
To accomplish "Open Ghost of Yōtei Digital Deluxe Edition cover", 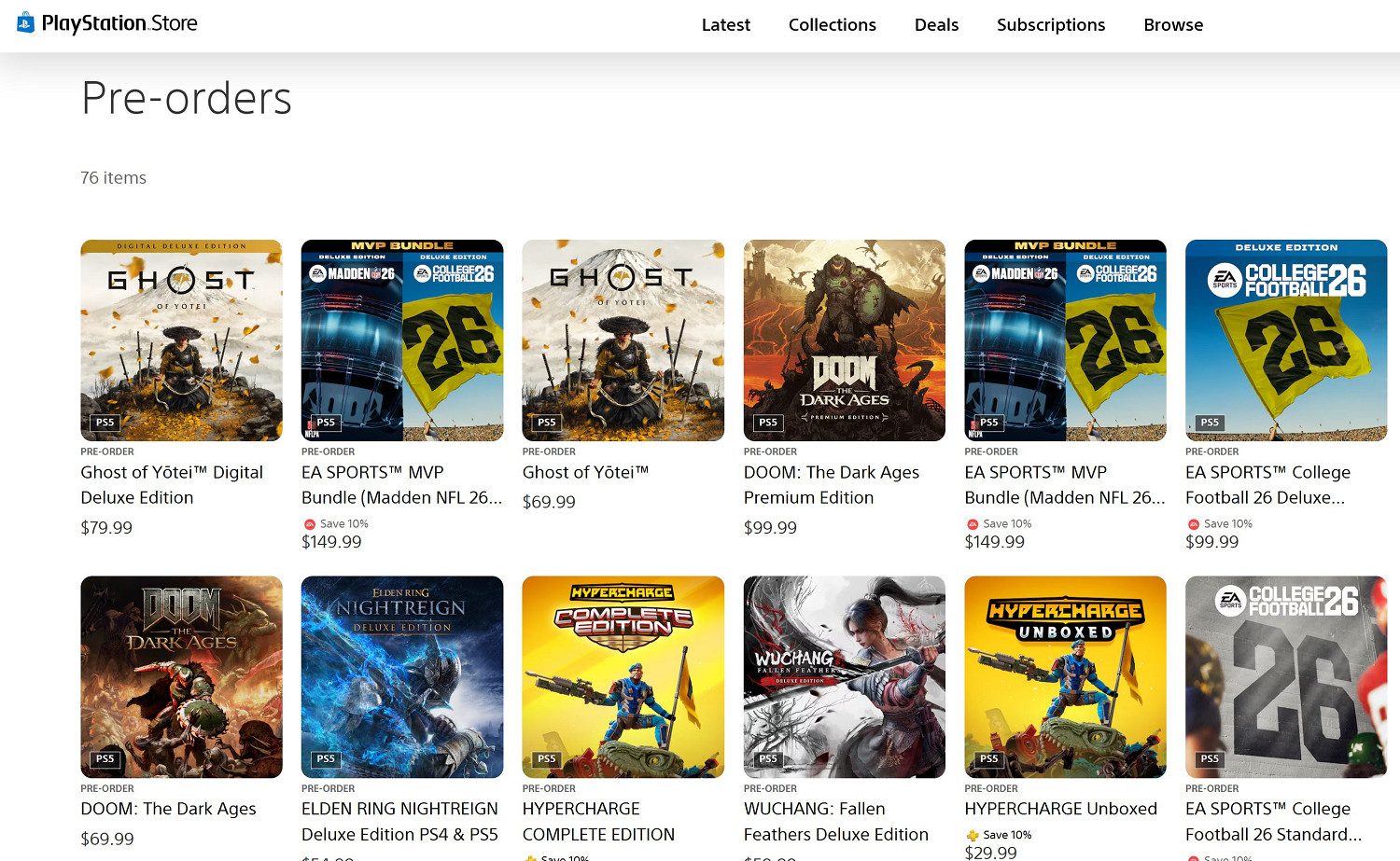I will 181,340.
